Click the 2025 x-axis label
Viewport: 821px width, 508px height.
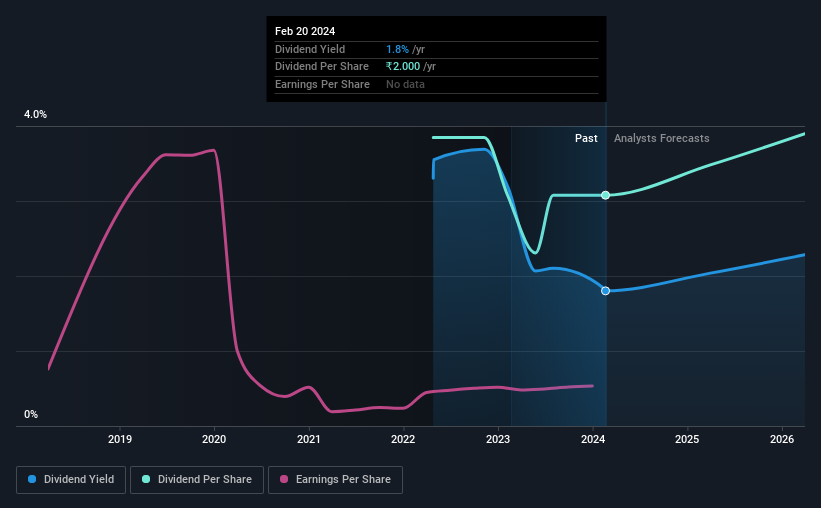point(687,439)
